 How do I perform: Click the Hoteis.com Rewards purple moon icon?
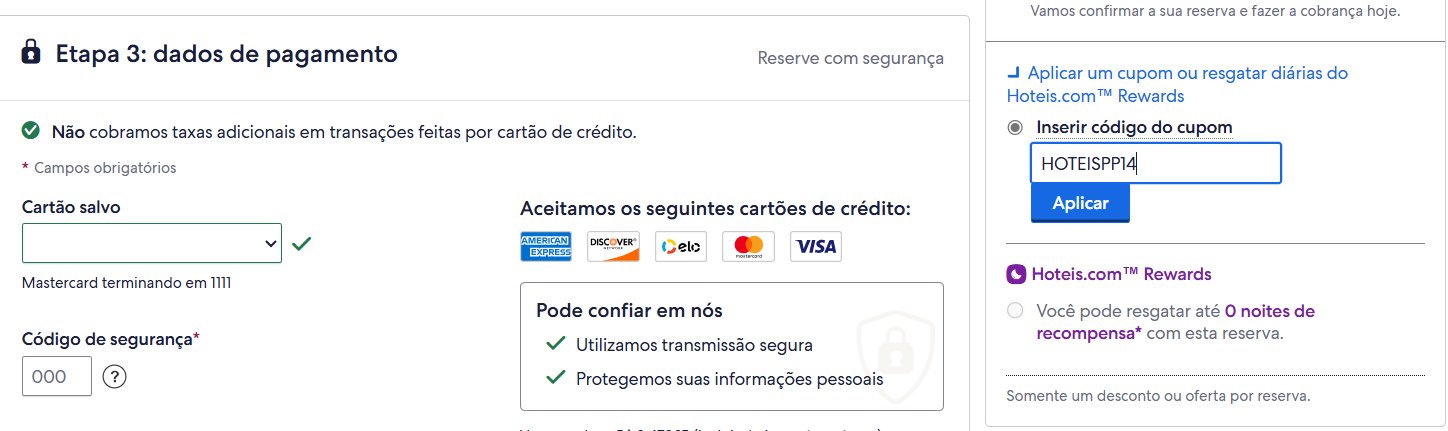(x=1016, y=274)
